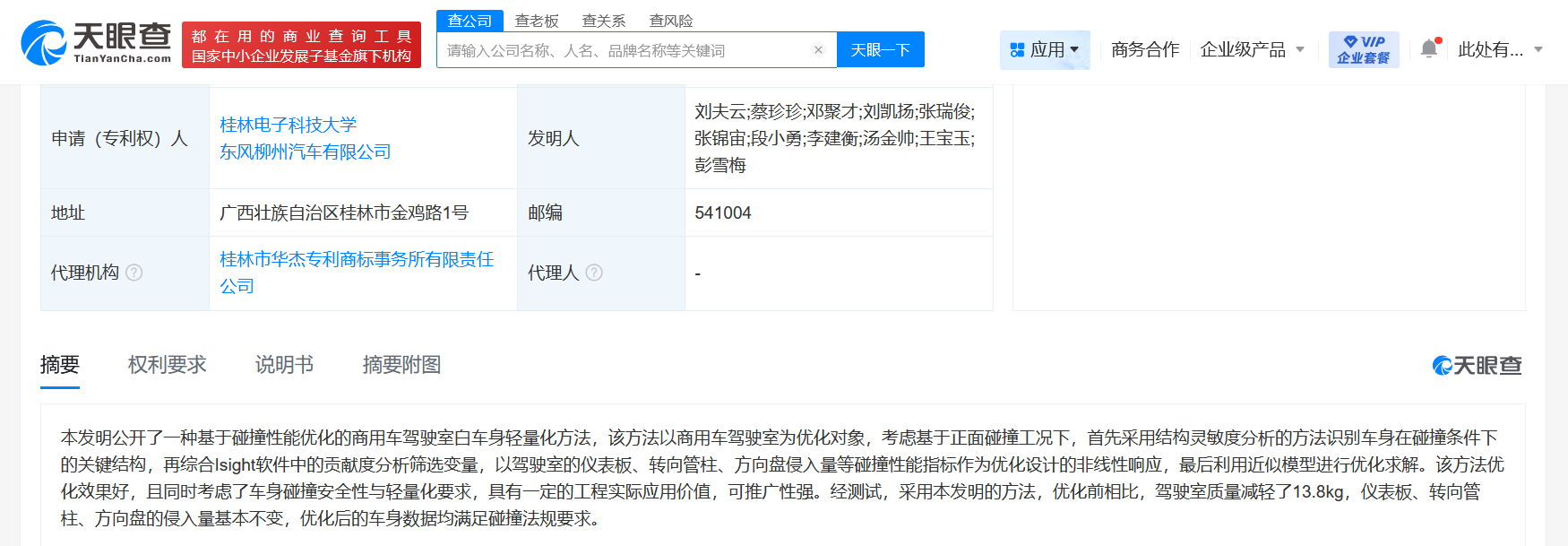This screenshot has height=546, width=1568.
Task: Clear the search box with the X icon
Action: [818, 50]
